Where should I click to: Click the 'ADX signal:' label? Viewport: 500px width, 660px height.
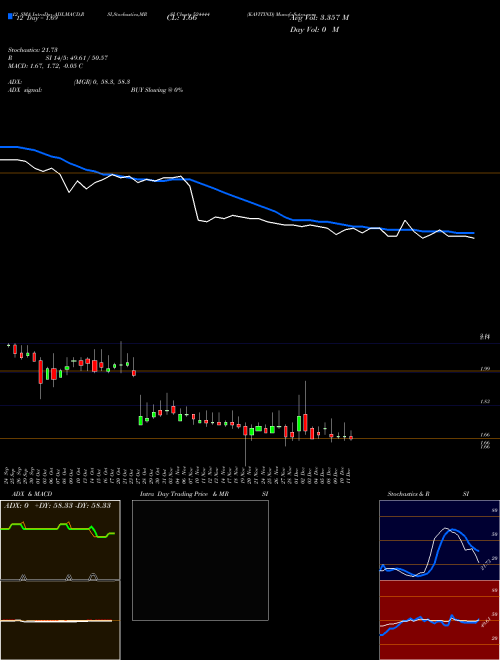click(25, 90)
